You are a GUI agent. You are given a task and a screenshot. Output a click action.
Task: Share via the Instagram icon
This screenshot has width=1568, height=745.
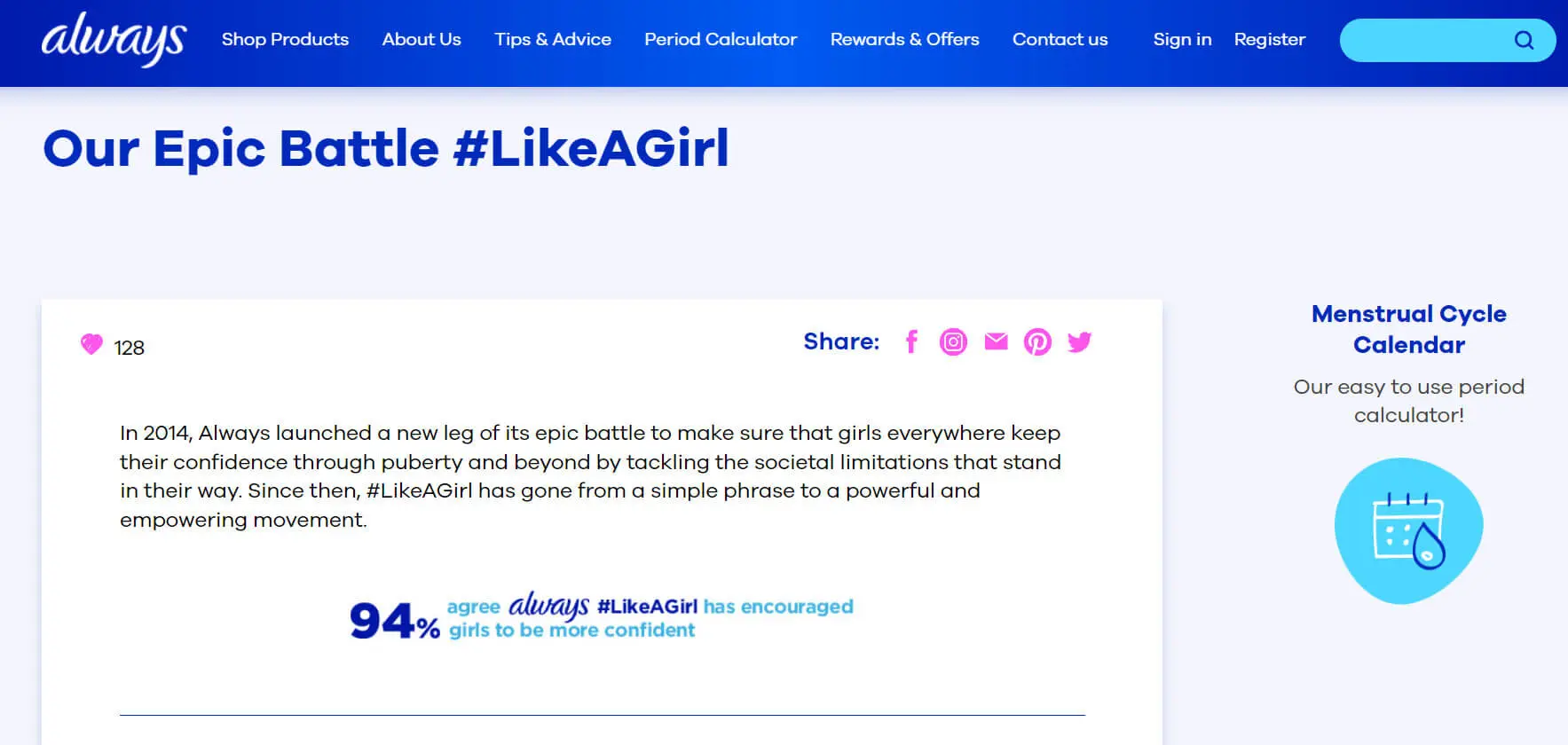pyautogui.click(x=953, y=341)
